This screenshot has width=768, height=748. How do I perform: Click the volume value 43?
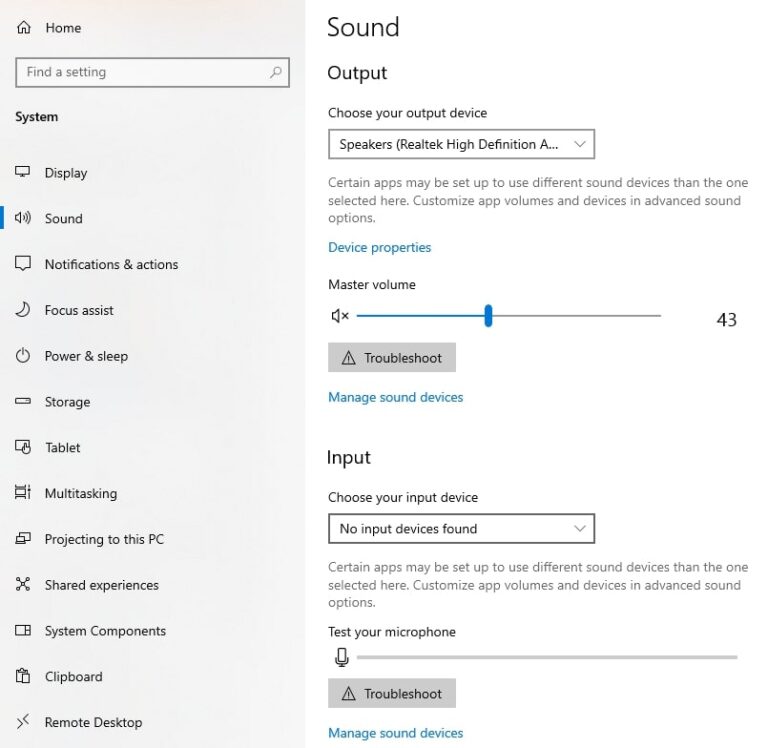[726, 320]
